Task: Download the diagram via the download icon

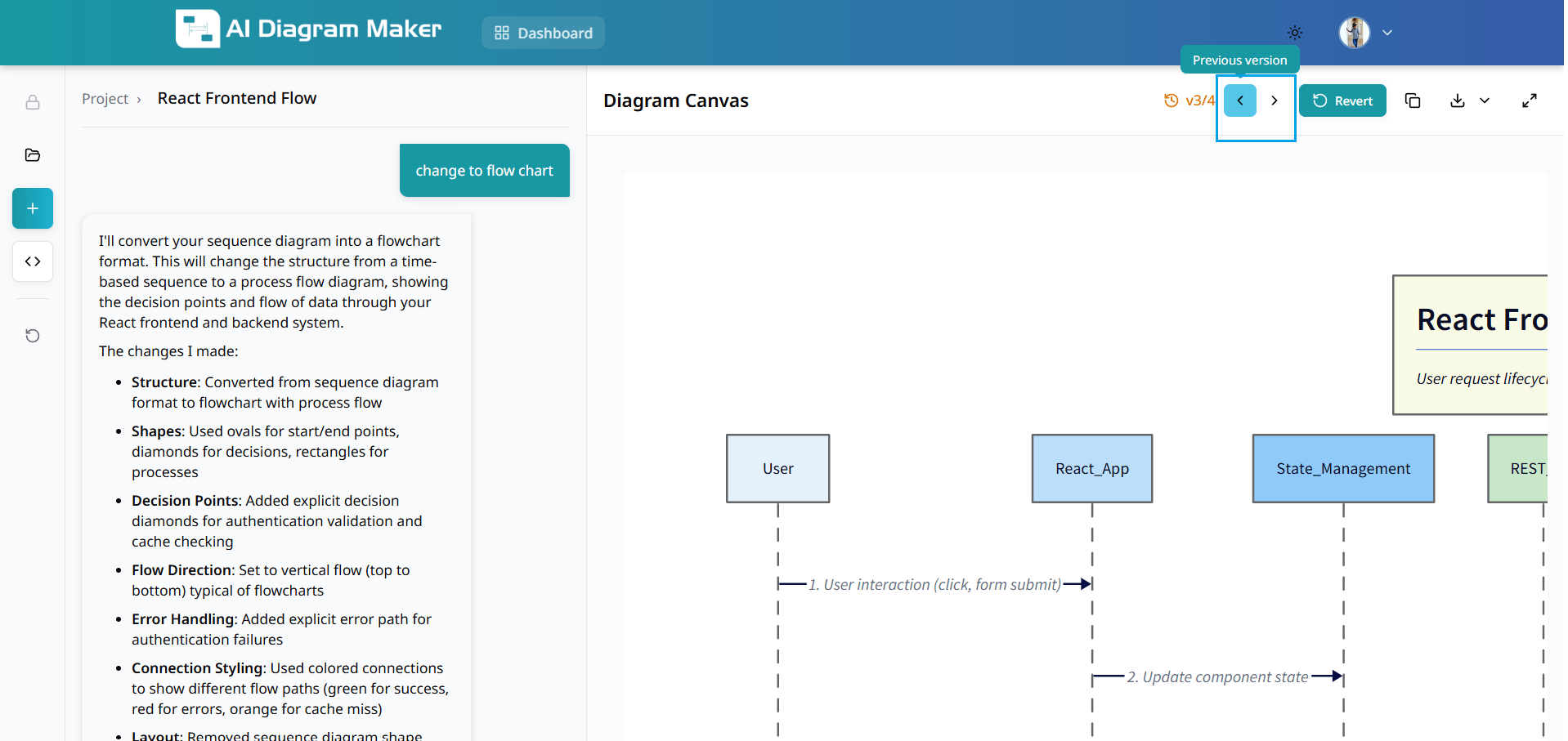Action: pos(1458,100)
